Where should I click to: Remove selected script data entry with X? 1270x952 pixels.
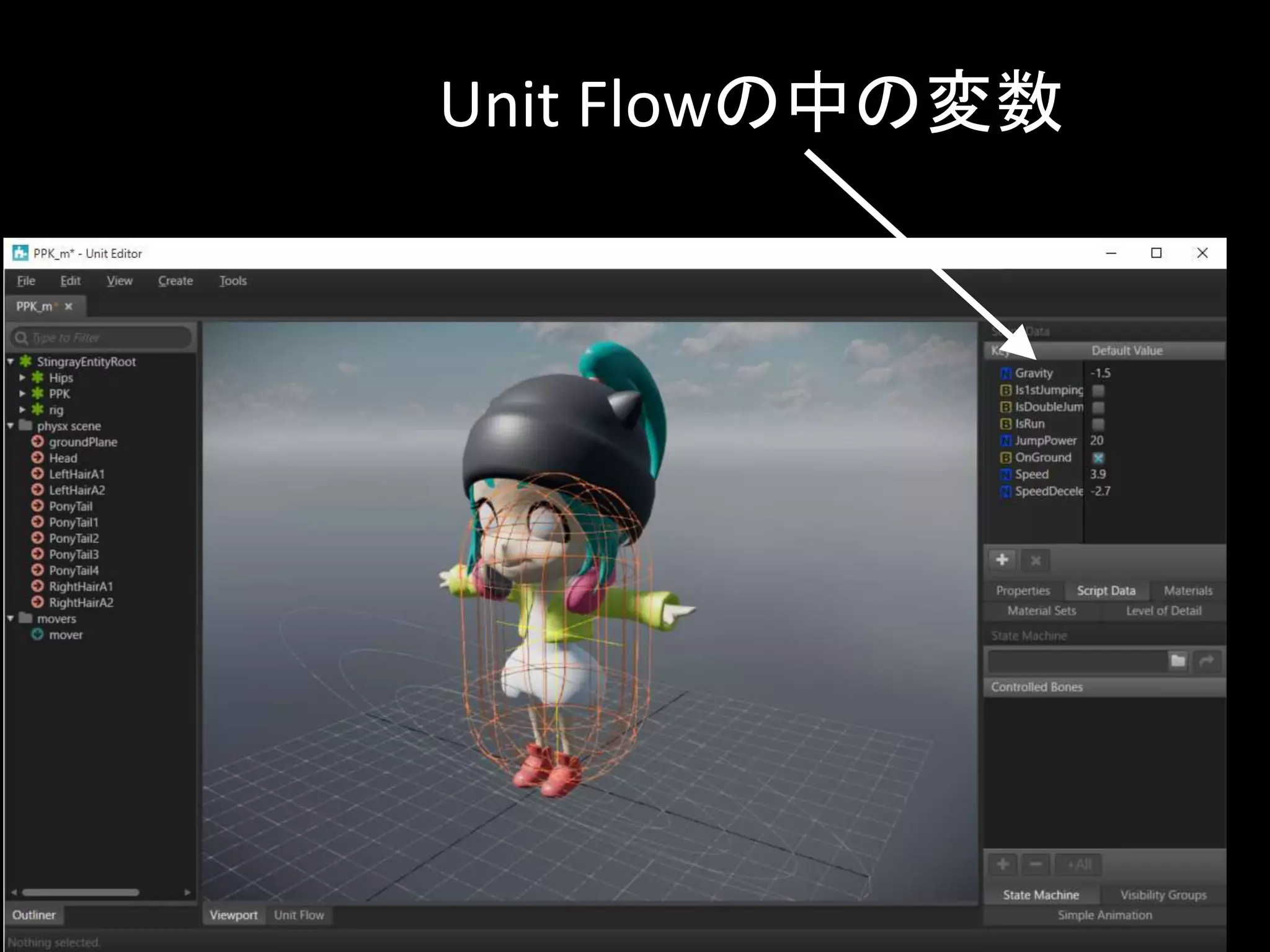click(x=1035, y=560)
